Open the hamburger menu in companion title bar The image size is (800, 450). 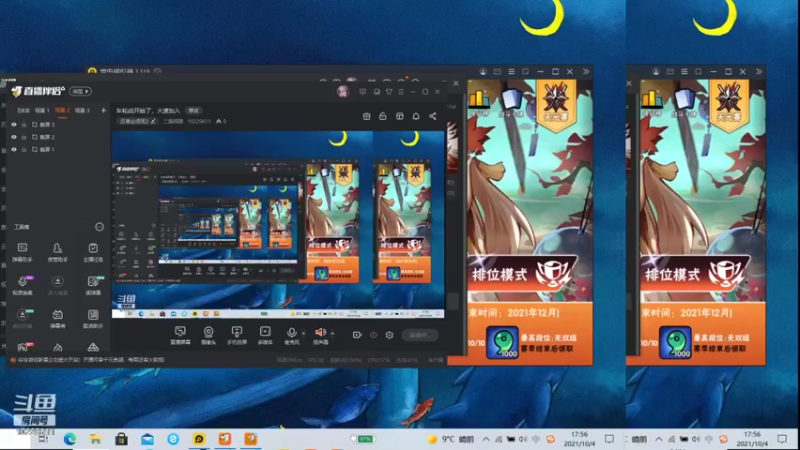pos(401,92)
